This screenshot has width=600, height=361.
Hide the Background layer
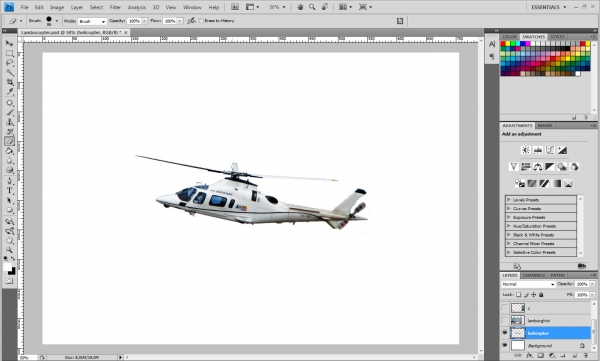(x=505, y=345)
